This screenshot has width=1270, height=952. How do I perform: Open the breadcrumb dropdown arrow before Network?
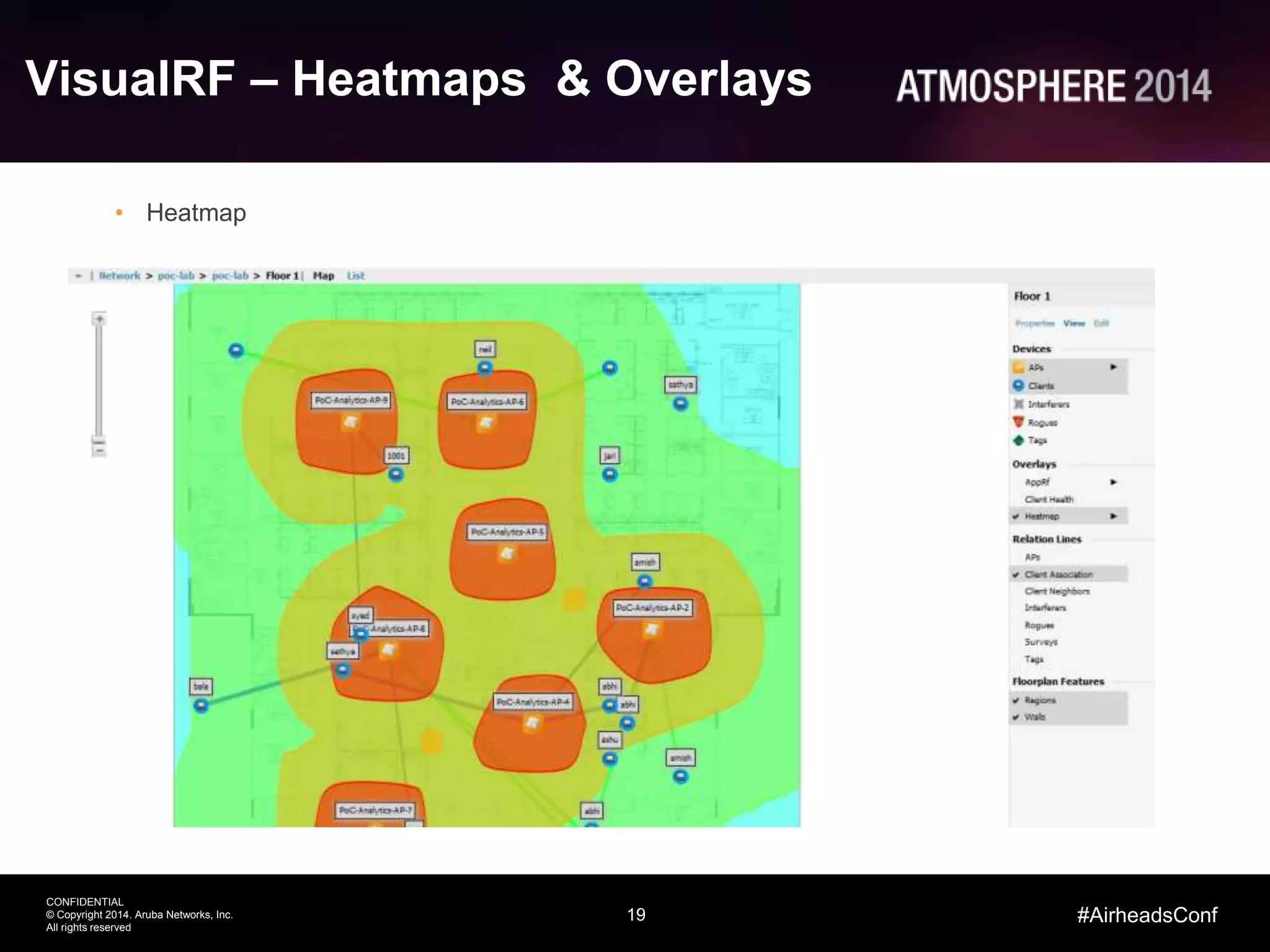[78, 276]
